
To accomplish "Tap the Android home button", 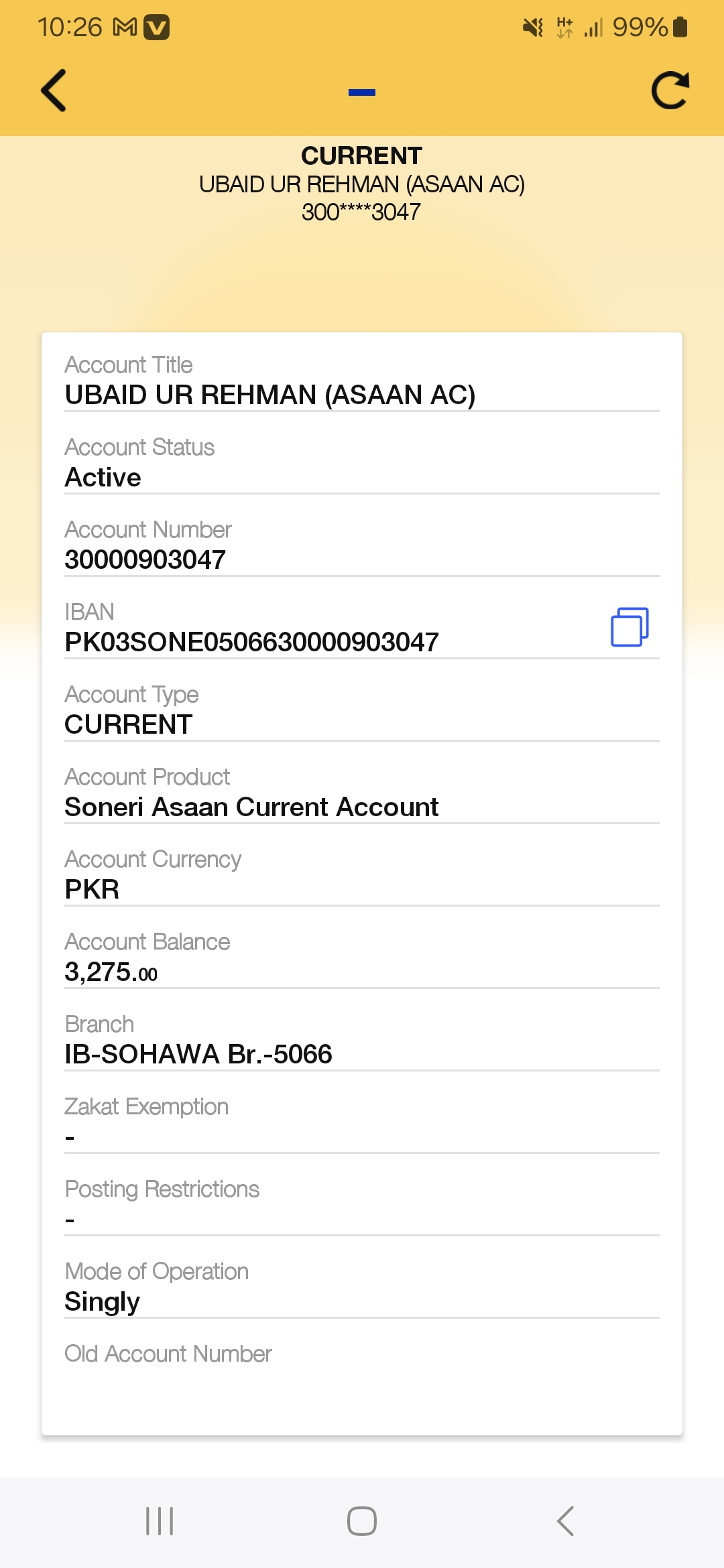I will pyautogui.click(x=362, y=1521).
